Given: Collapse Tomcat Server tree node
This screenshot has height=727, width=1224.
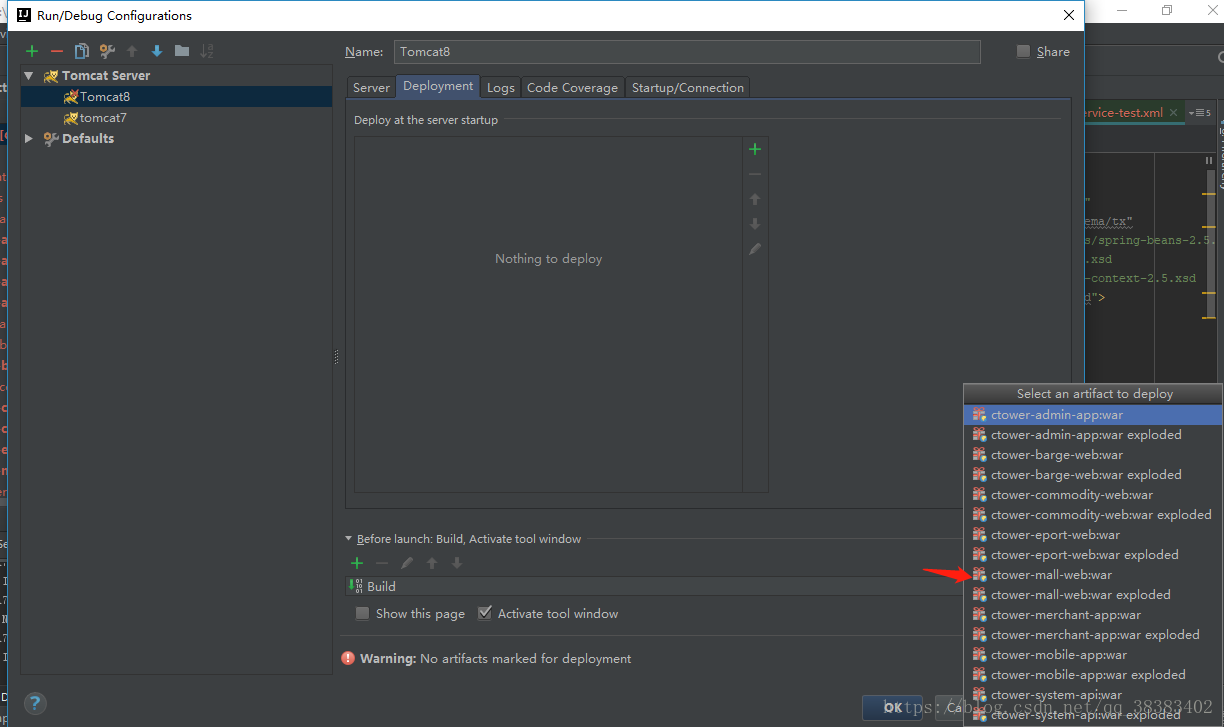Looking at the screenshot, I should point(29,75).
